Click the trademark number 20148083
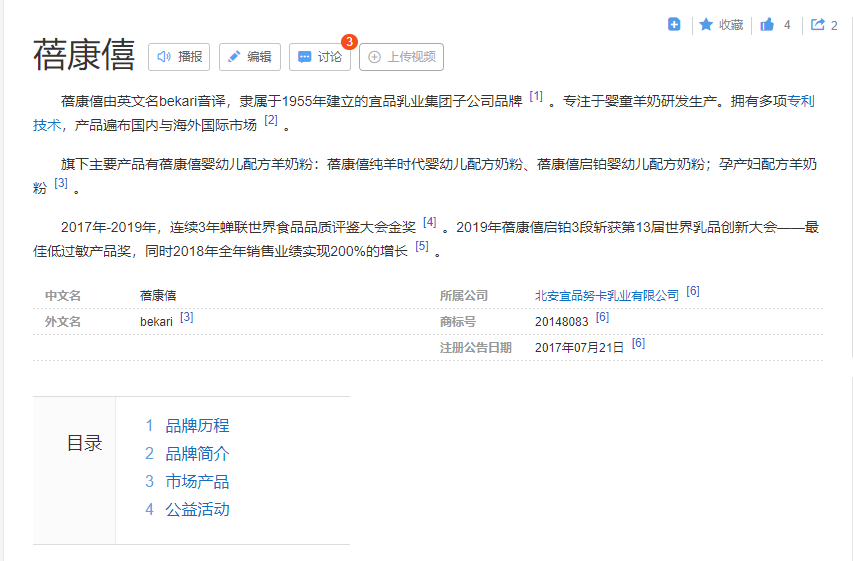 click(x=561, y=322)
